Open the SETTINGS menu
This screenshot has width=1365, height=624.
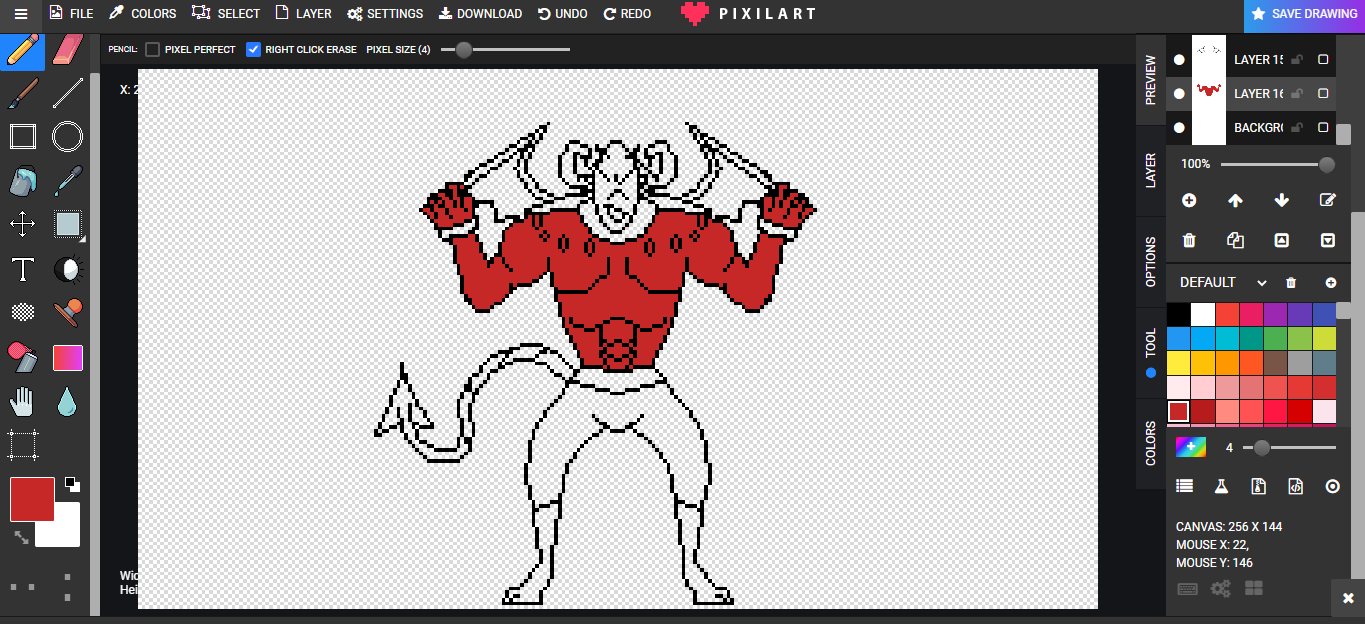click(385, 14)
